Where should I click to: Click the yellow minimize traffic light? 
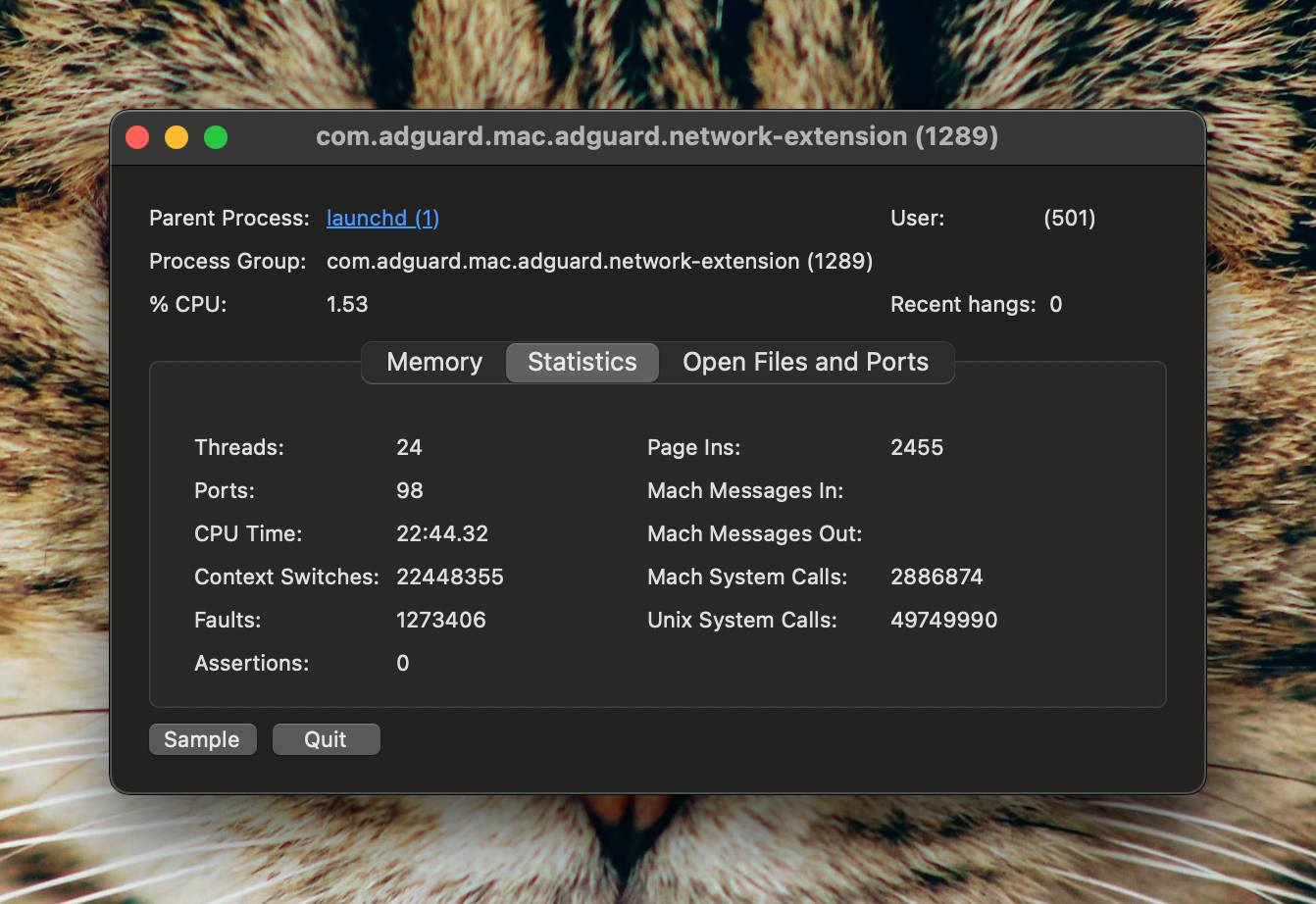tap(177, 136)
